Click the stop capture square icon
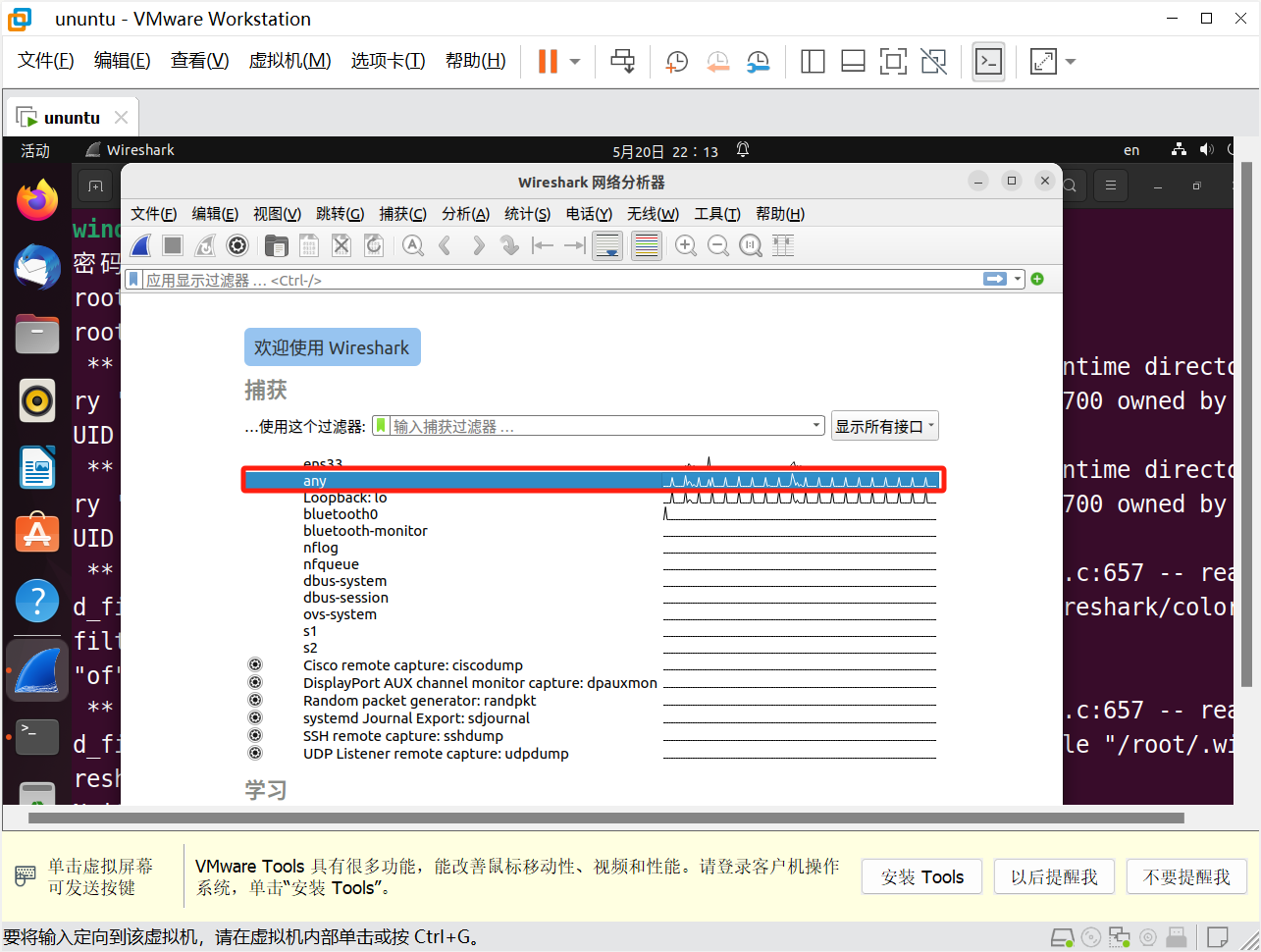The width and height of the screenshot is (1261, 952). 173,245
